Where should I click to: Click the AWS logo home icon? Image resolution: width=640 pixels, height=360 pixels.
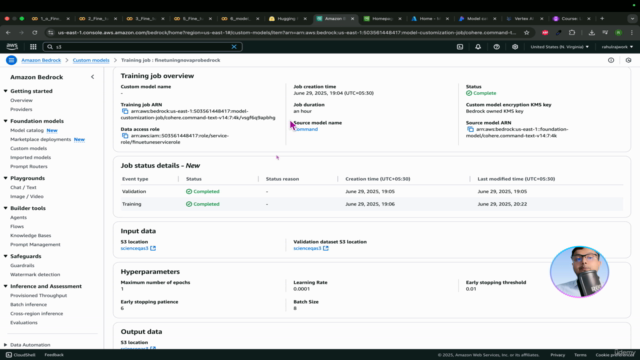click(12, 47)
